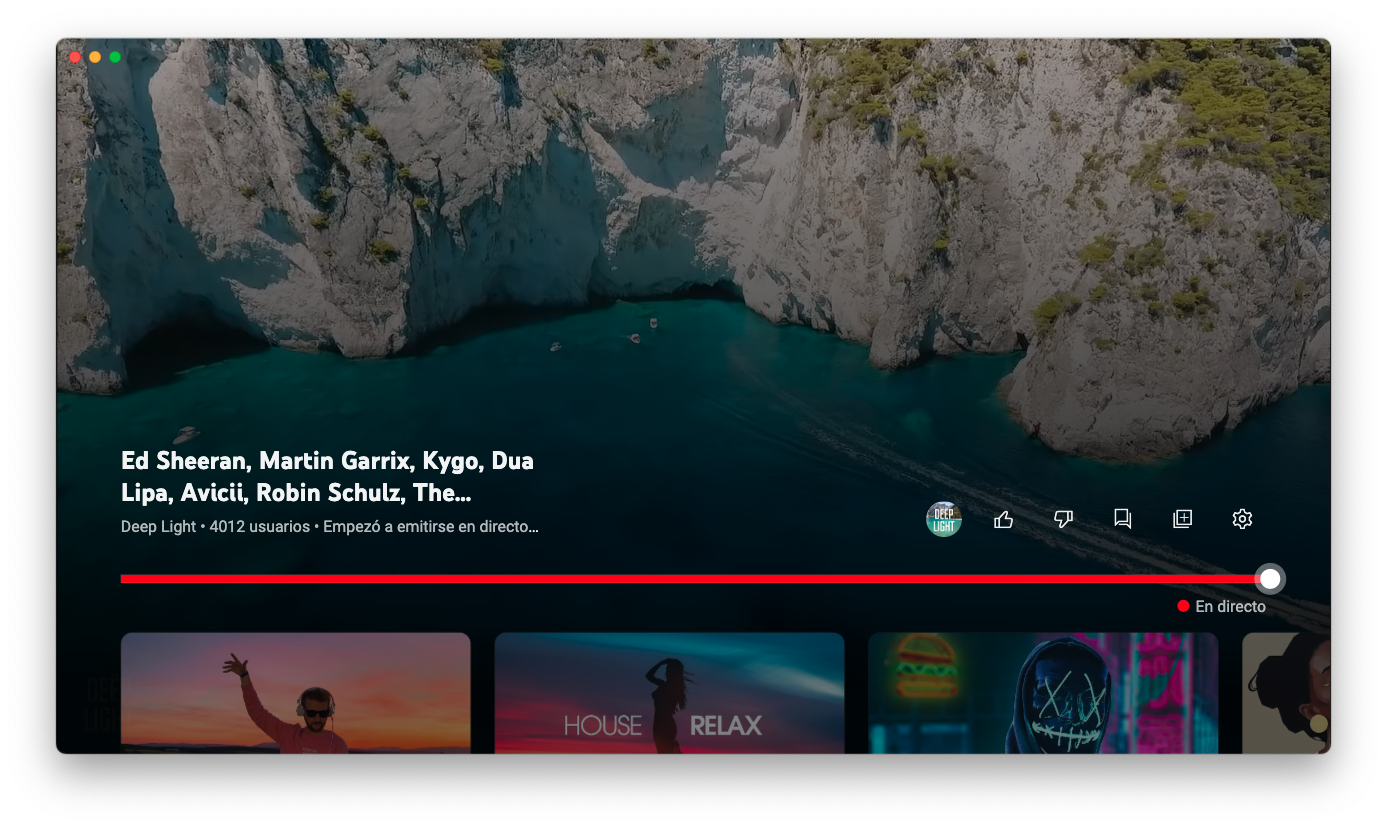1387x828 pixels.
Task: Click the green fullscreen window button
Action: tap(115, 57)
